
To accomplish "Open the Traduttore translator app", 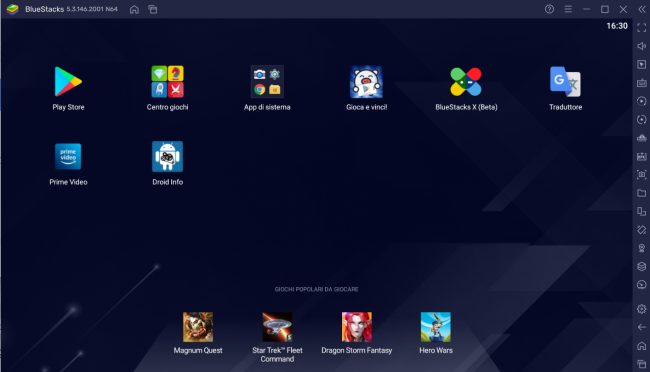I will [565, 82].
